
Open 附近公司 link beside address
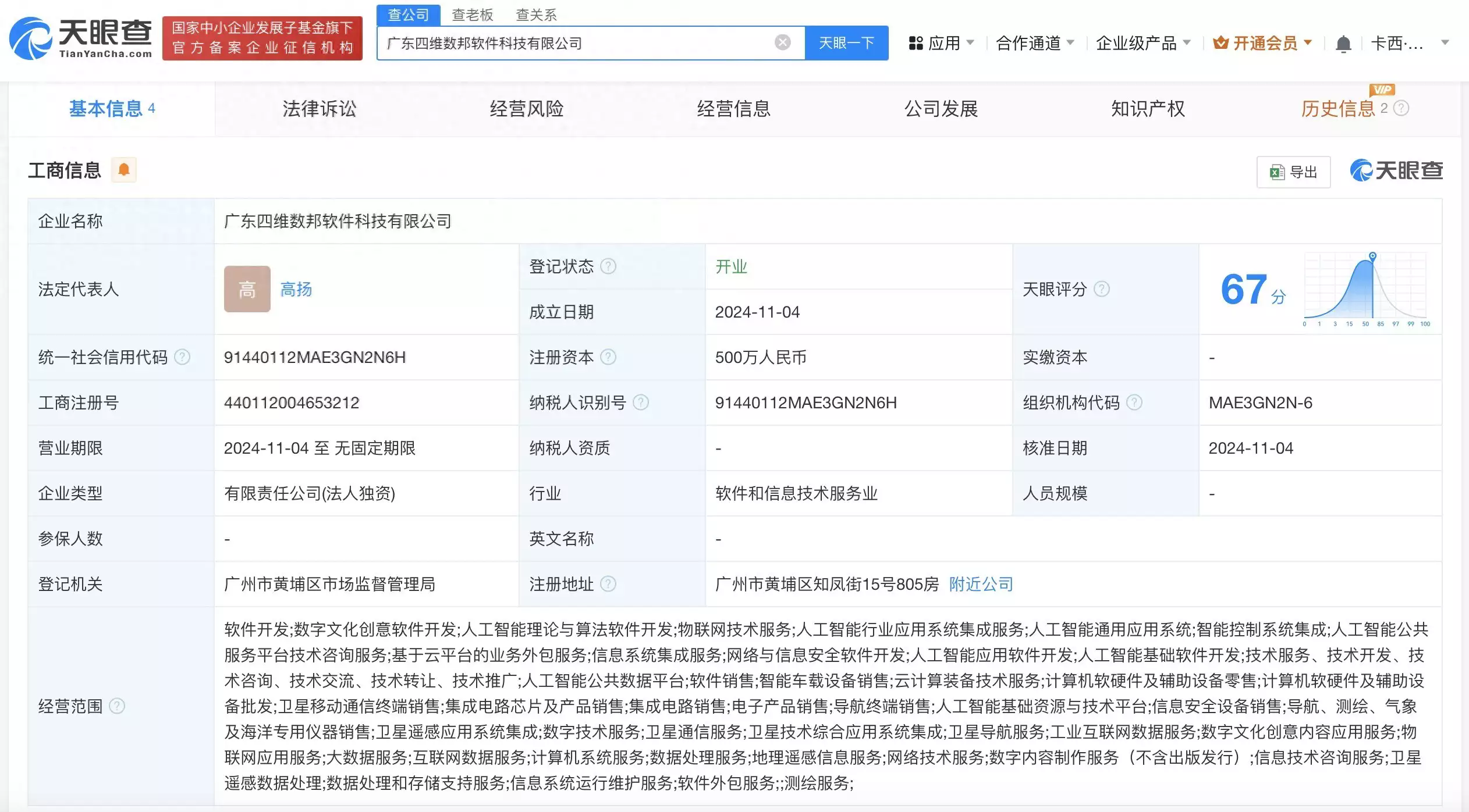[x=981, y=584]
